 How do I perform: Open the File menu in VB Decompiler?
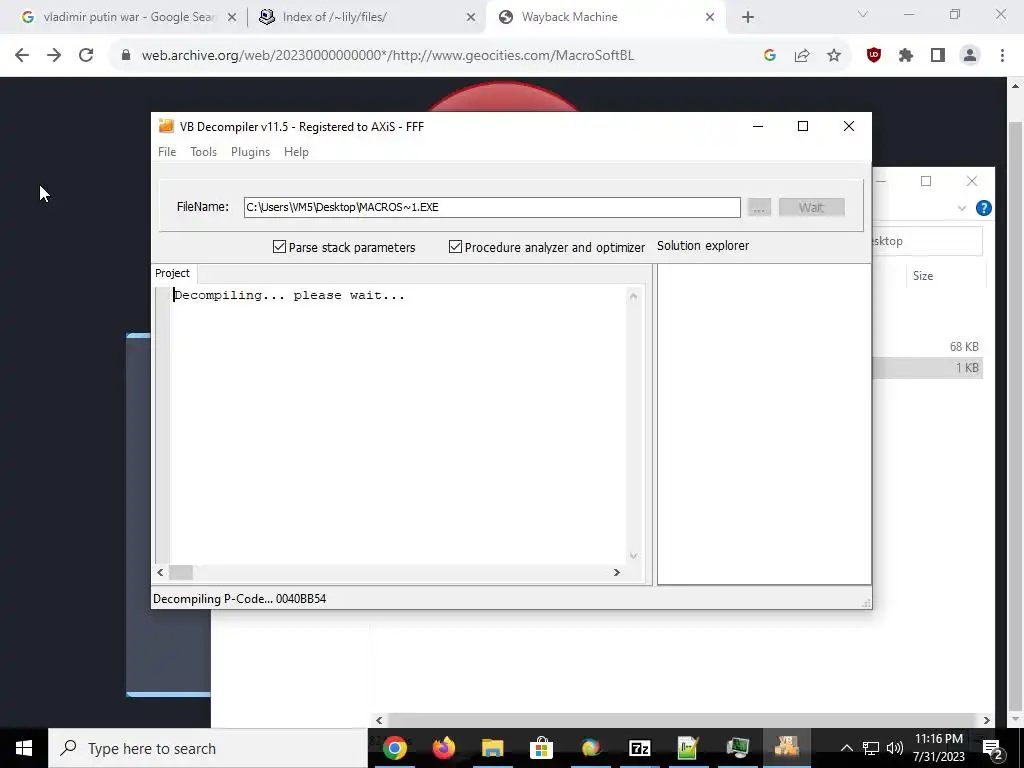tap(167, 152)
